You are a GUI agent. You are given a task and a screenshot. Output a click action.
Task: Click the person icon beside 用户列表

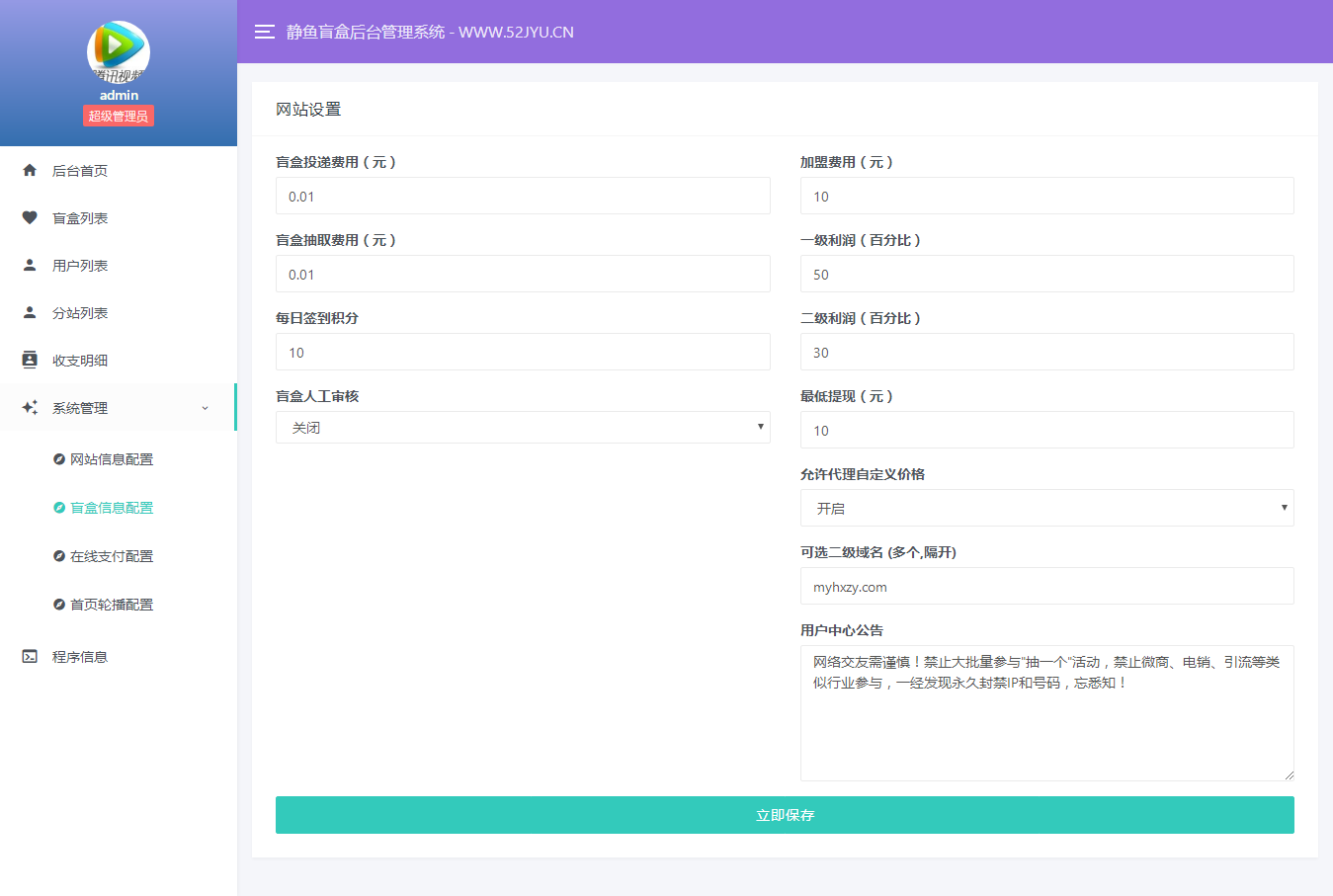point(30,265)
